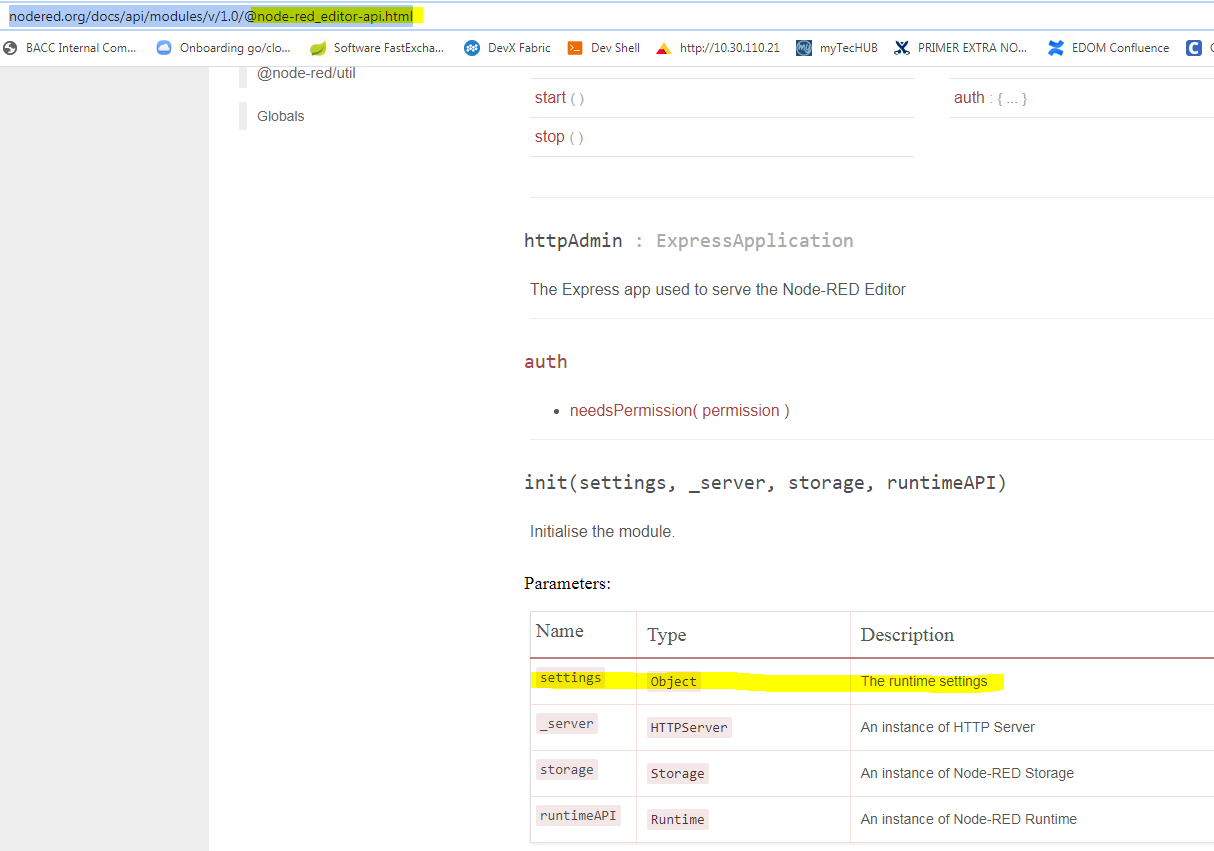Click the myTecHUB bookmark icon

point(804,47)
